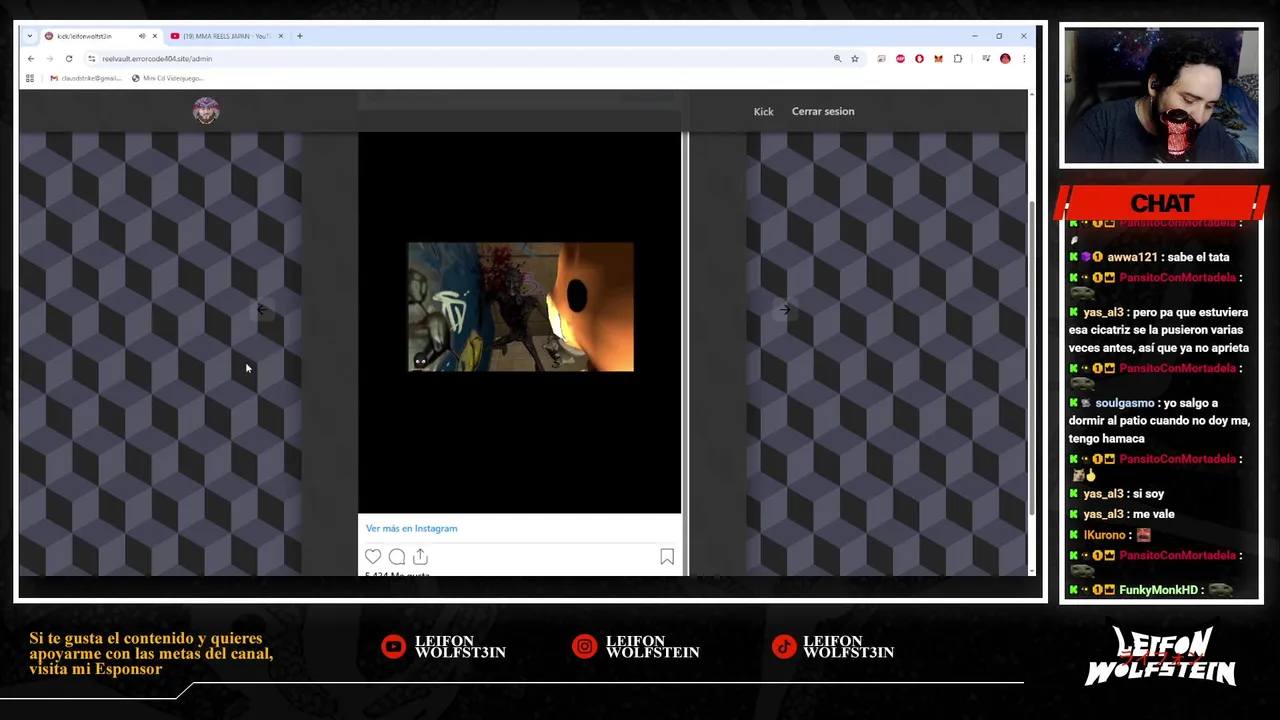Mute the kick tab audio speaker icon
This screenshot has width=1280, height=720.
tap(141, 36)
